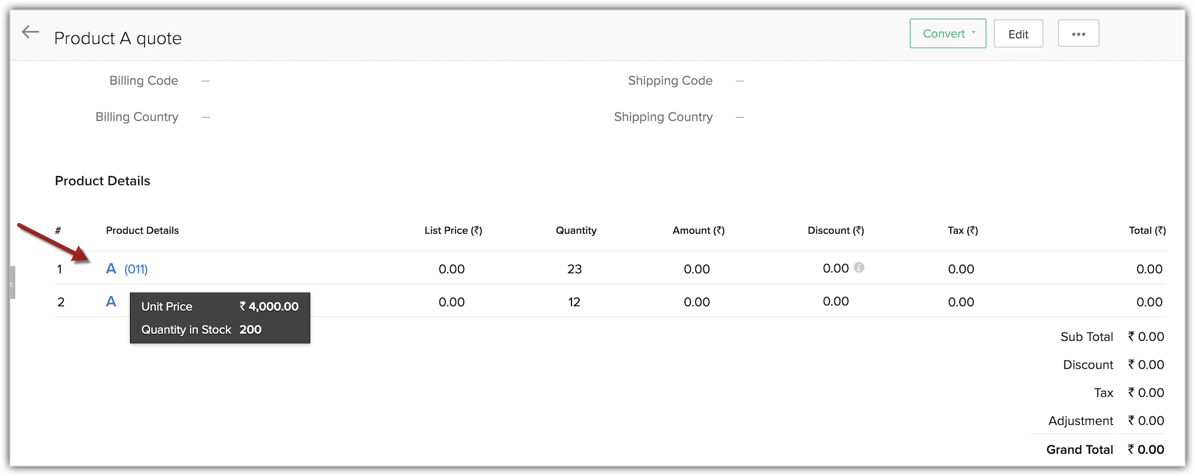Click the Grand Total amount
The width and height of the screenshot is (1195, 476).
click(x=1145, y=449)
